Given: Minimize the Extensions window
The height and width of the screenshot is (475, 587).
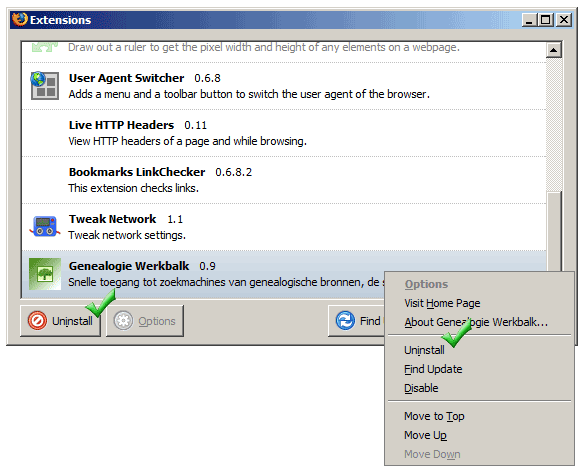Looking at the screenshot, I should click(x=529, y=19).
